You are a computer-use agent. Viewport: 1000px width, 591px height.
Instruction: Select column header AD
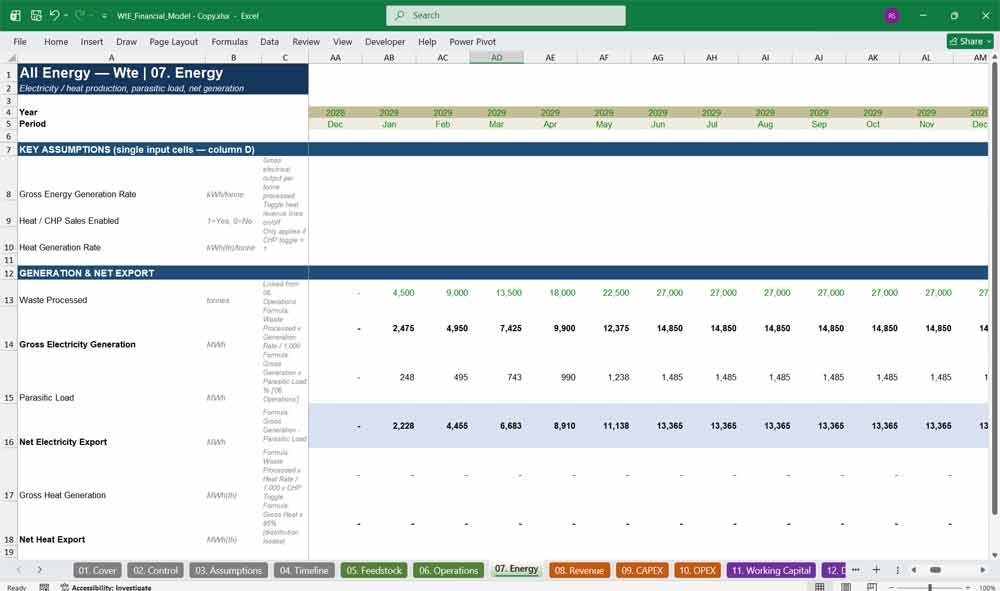click(x=497, y=57)
